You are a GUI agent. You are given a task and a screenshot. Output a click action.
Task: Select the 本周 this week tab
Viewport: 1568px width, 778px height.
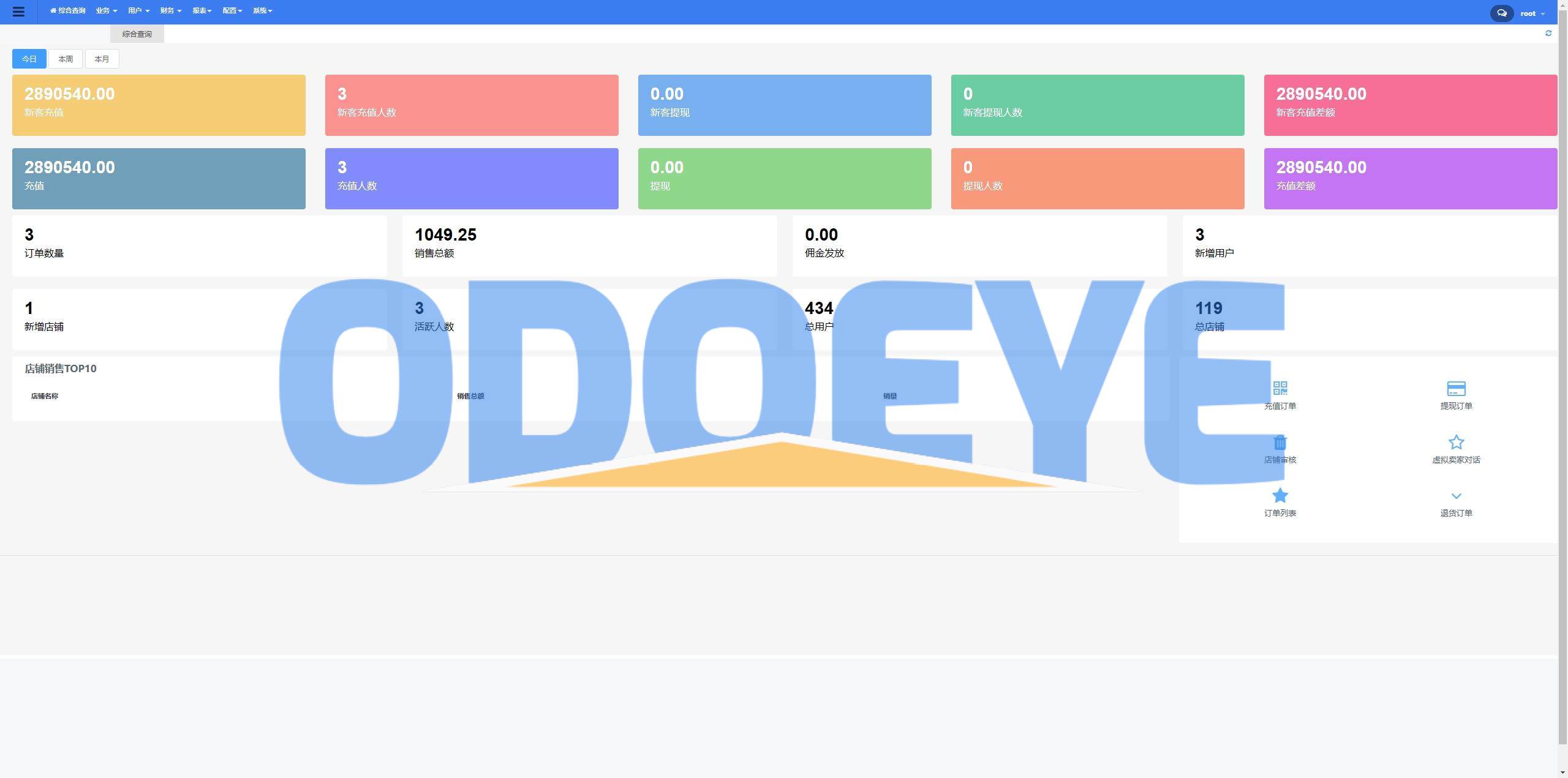(x=65, y=59)
